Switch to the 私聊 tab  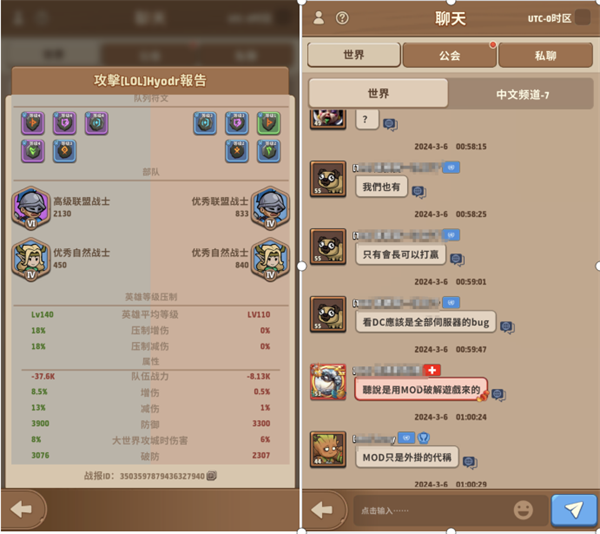[545, 55]
